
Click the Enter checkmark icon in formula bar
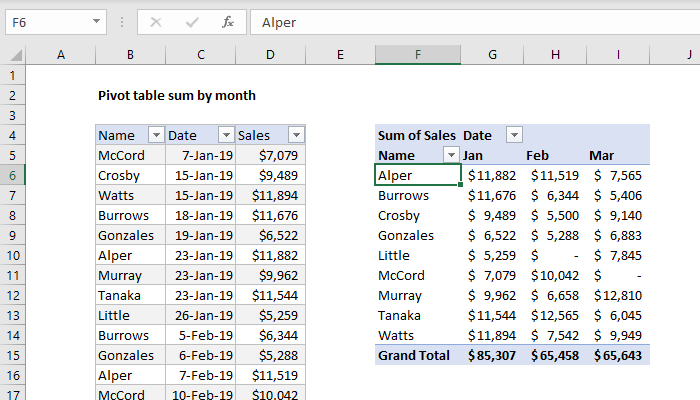pos(191,21)
